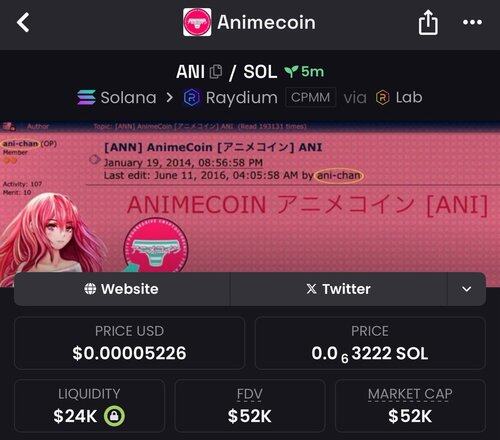Click the green liquidity lock icon
The image size is (500, 440).
(x=114, y=416)
